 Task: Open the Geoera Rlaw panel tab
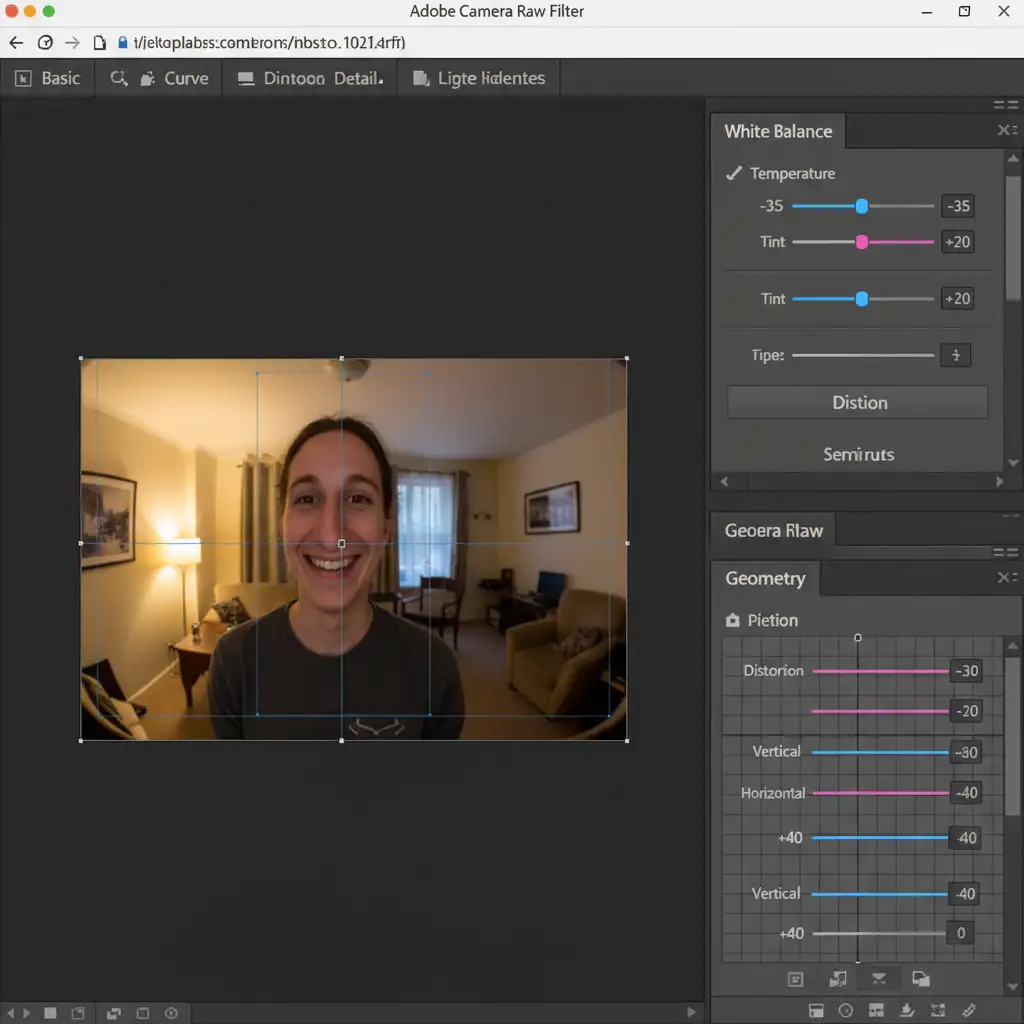(x=773, y=530)
